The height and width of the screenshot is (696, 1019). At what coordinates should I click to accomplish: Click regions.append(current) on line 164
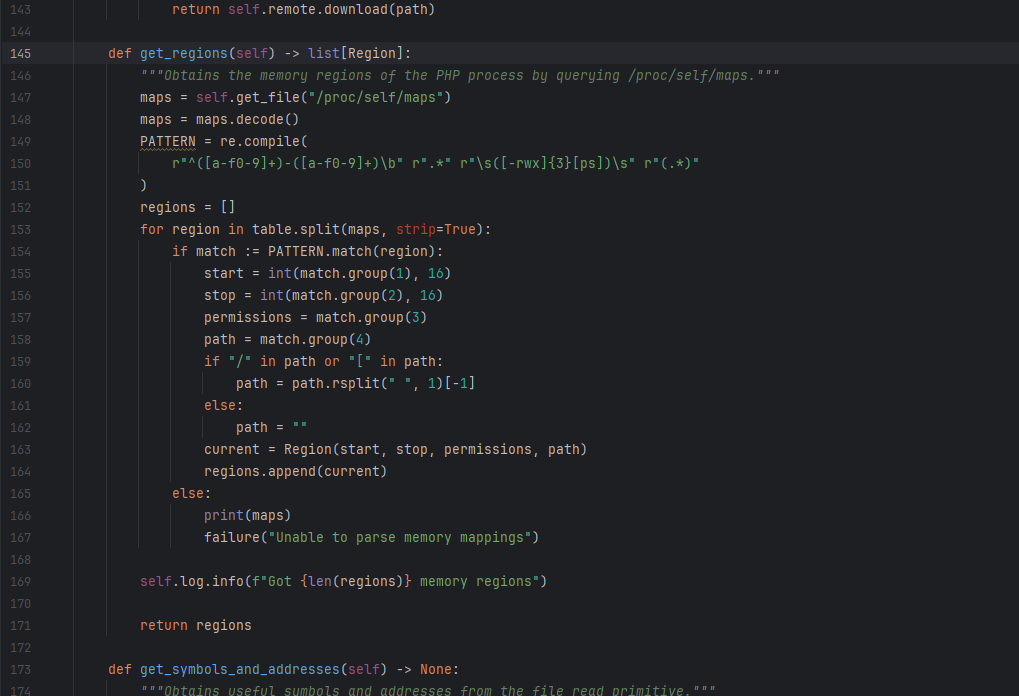[x=295, y=471]
